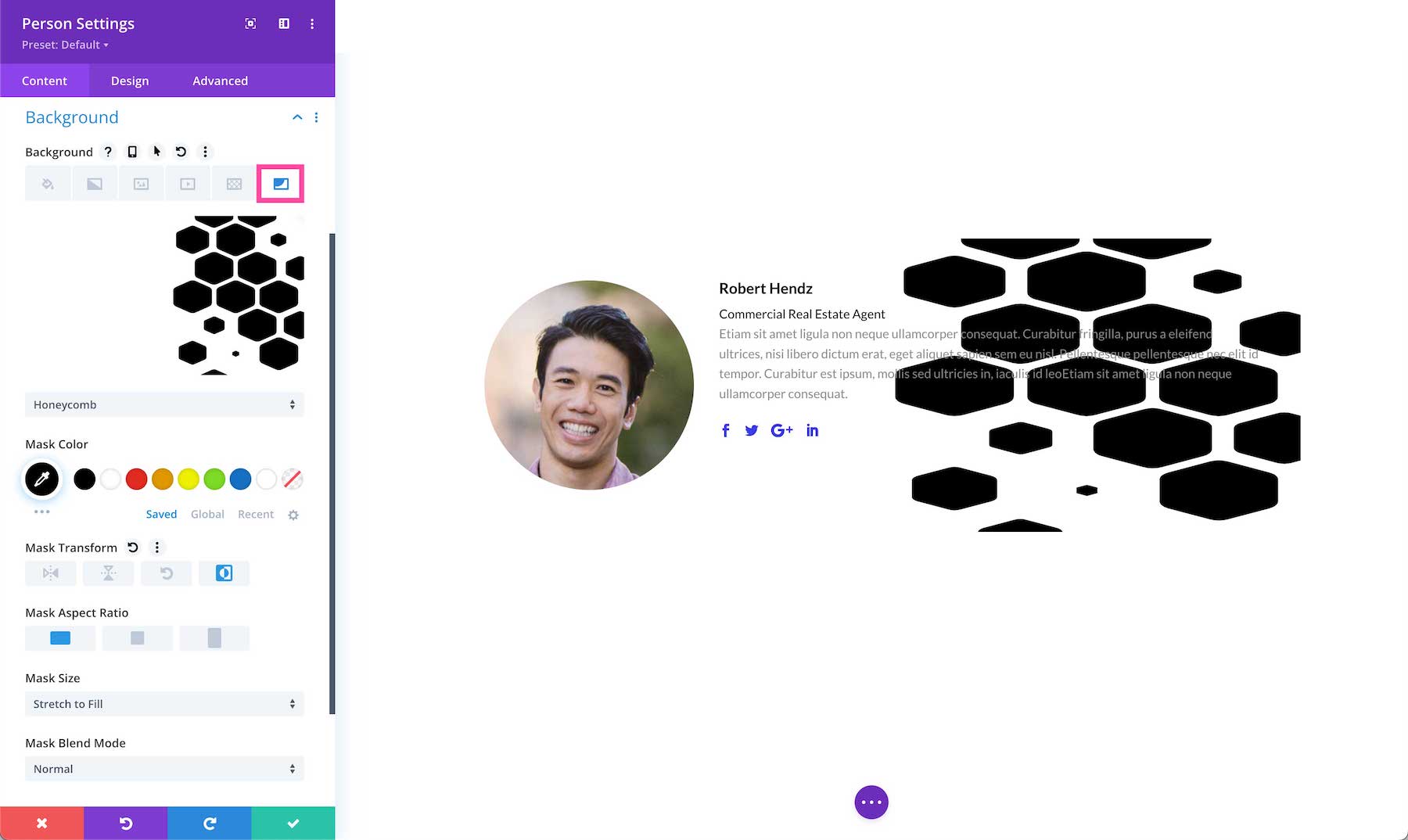Toggle horizontal flip mask transform

click(x=51, y=573)
